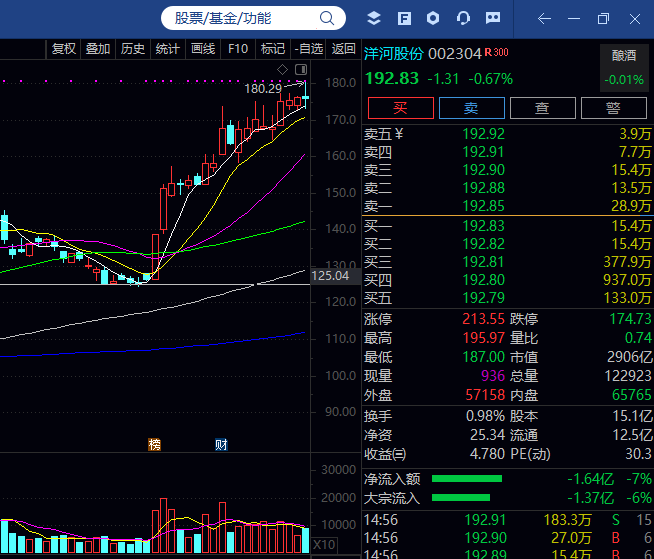
Task: Select the 画线 drawing tool
Action: point(203,49)
